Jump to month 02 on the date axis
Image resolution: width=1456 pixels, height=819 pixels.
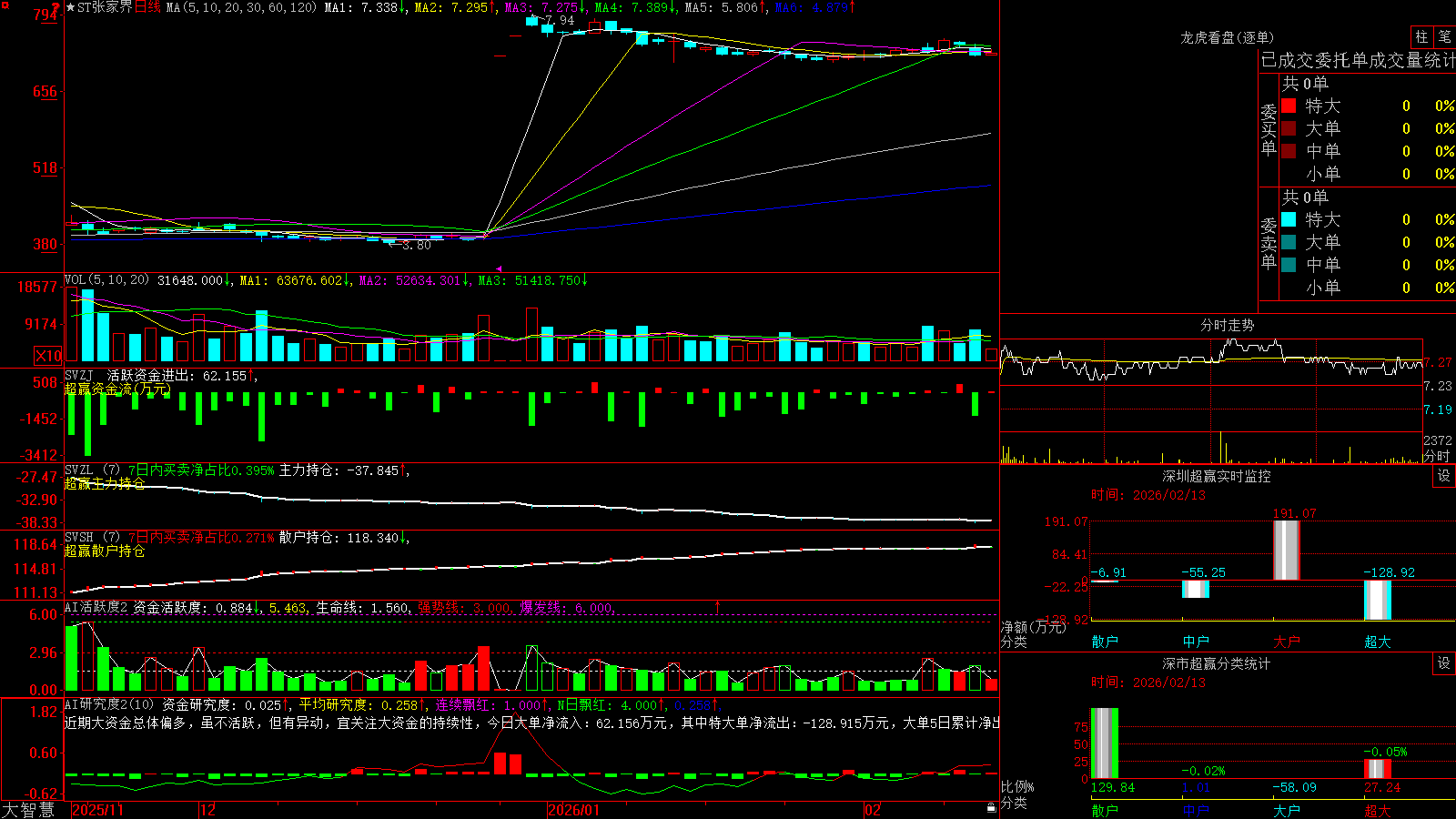tap(873, 810)
